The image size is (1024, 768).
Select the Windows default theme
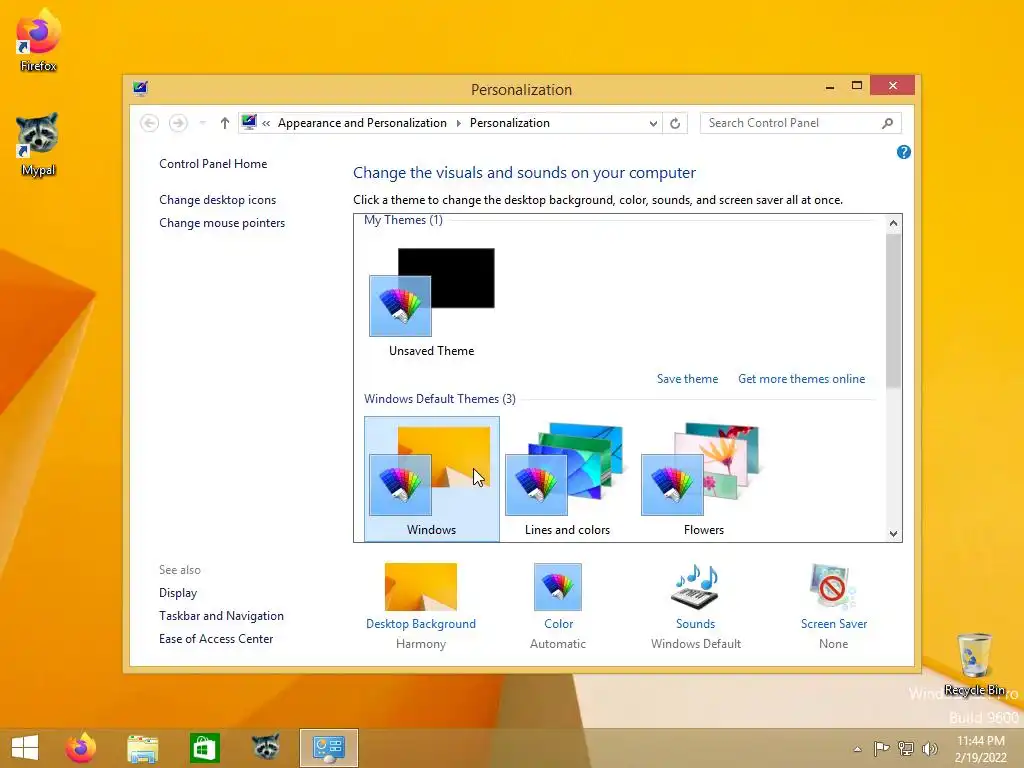432,479
